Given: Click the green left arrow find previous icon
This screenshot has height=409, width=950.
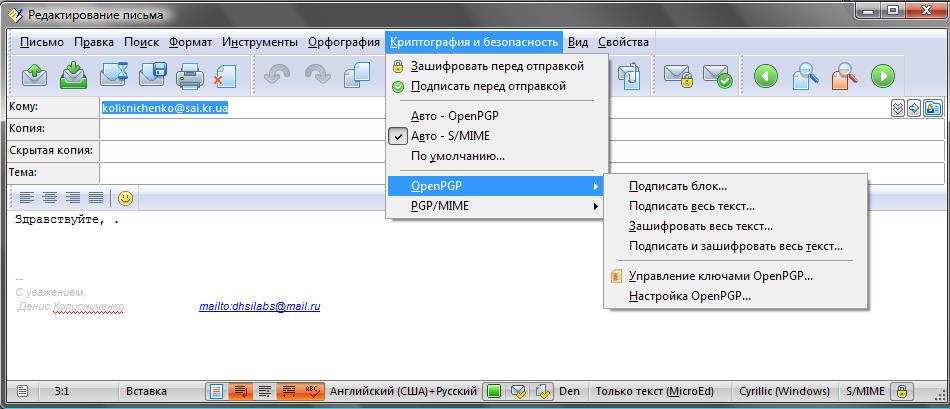Looking at the screenshot, I should [x=766, y=76].
